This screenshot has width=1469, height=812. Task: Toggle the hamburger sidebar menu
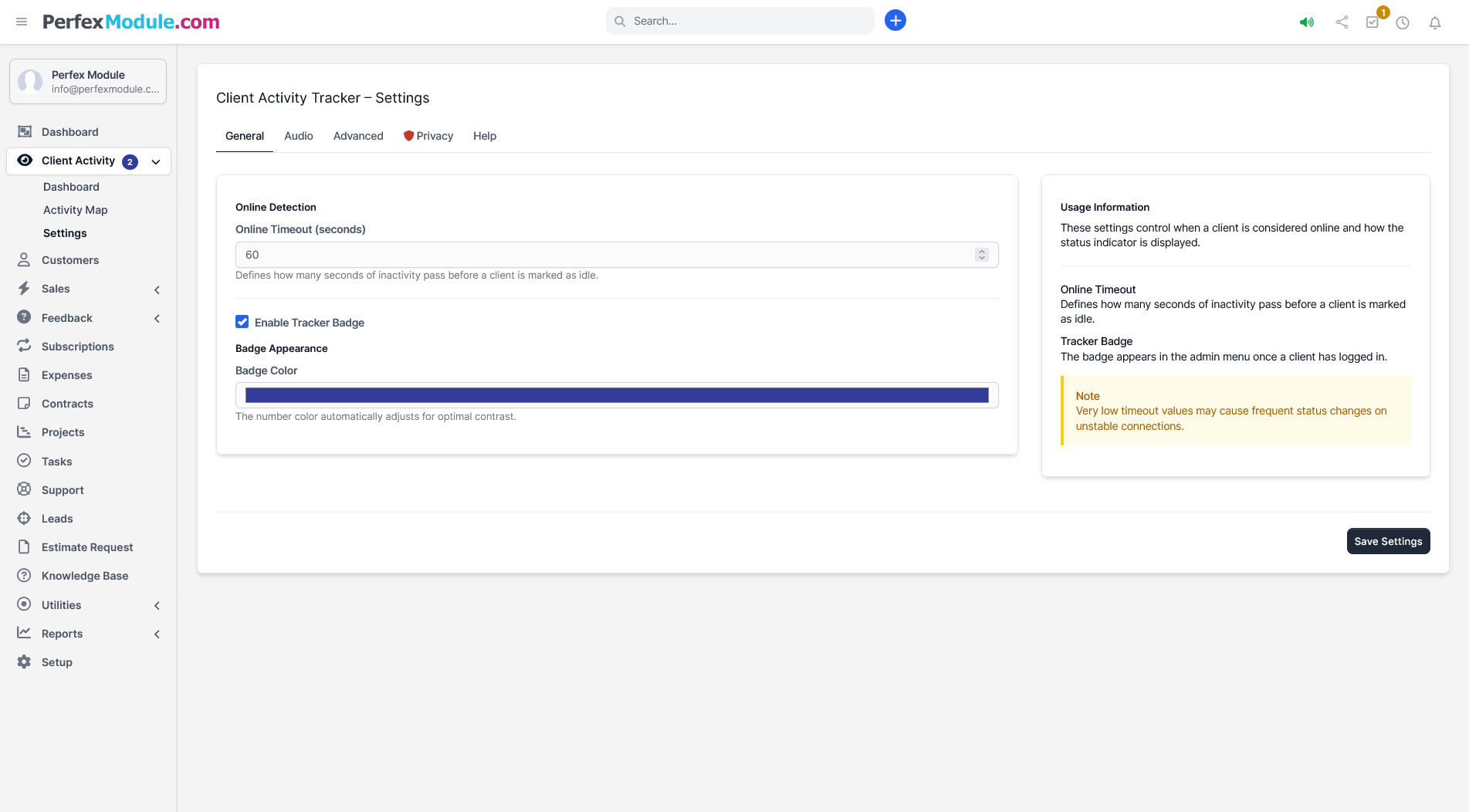(x=22, y=22)
